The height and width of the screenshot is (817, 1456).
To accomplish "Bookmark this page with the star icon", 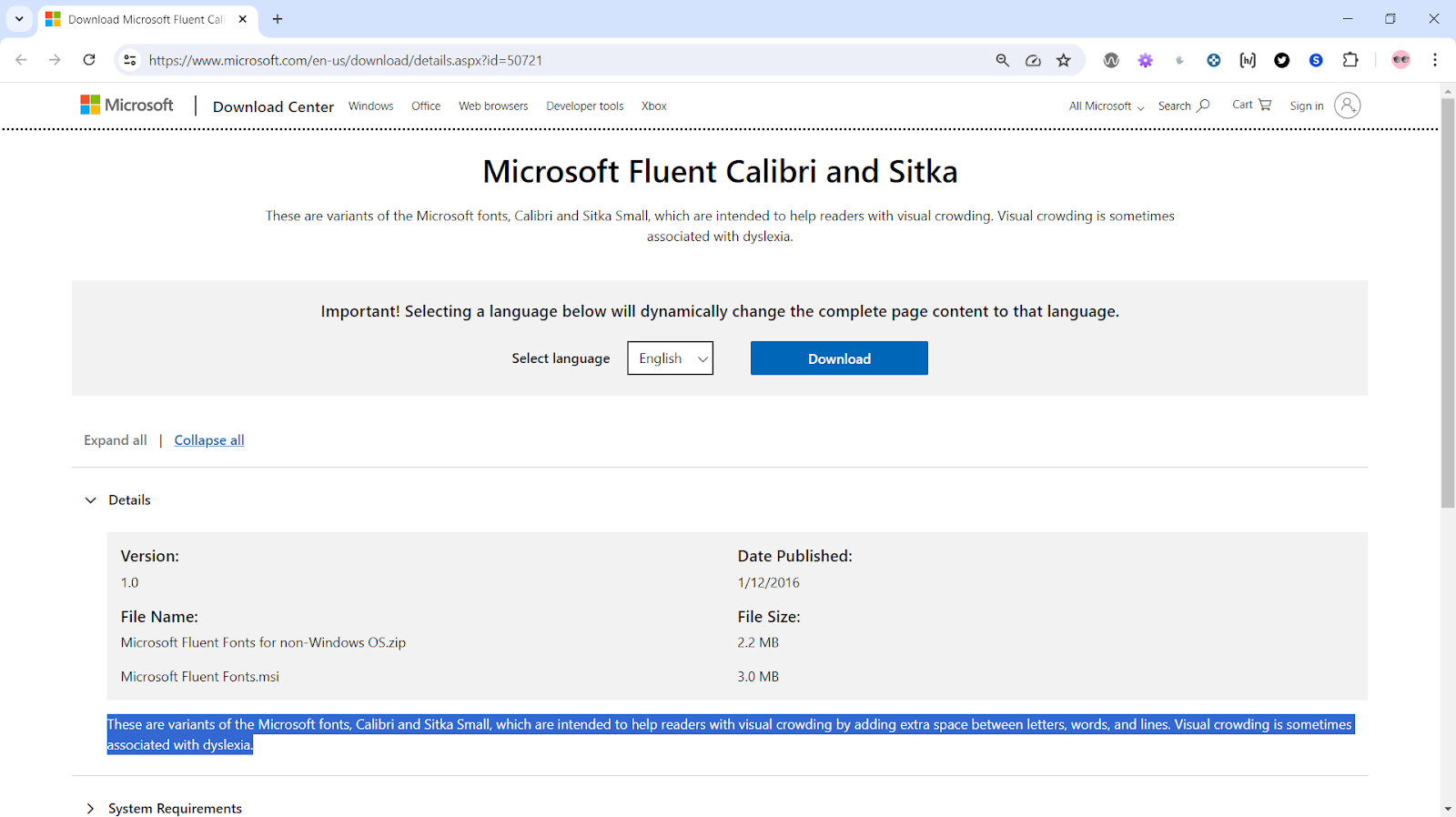I will click(1064, 60).
